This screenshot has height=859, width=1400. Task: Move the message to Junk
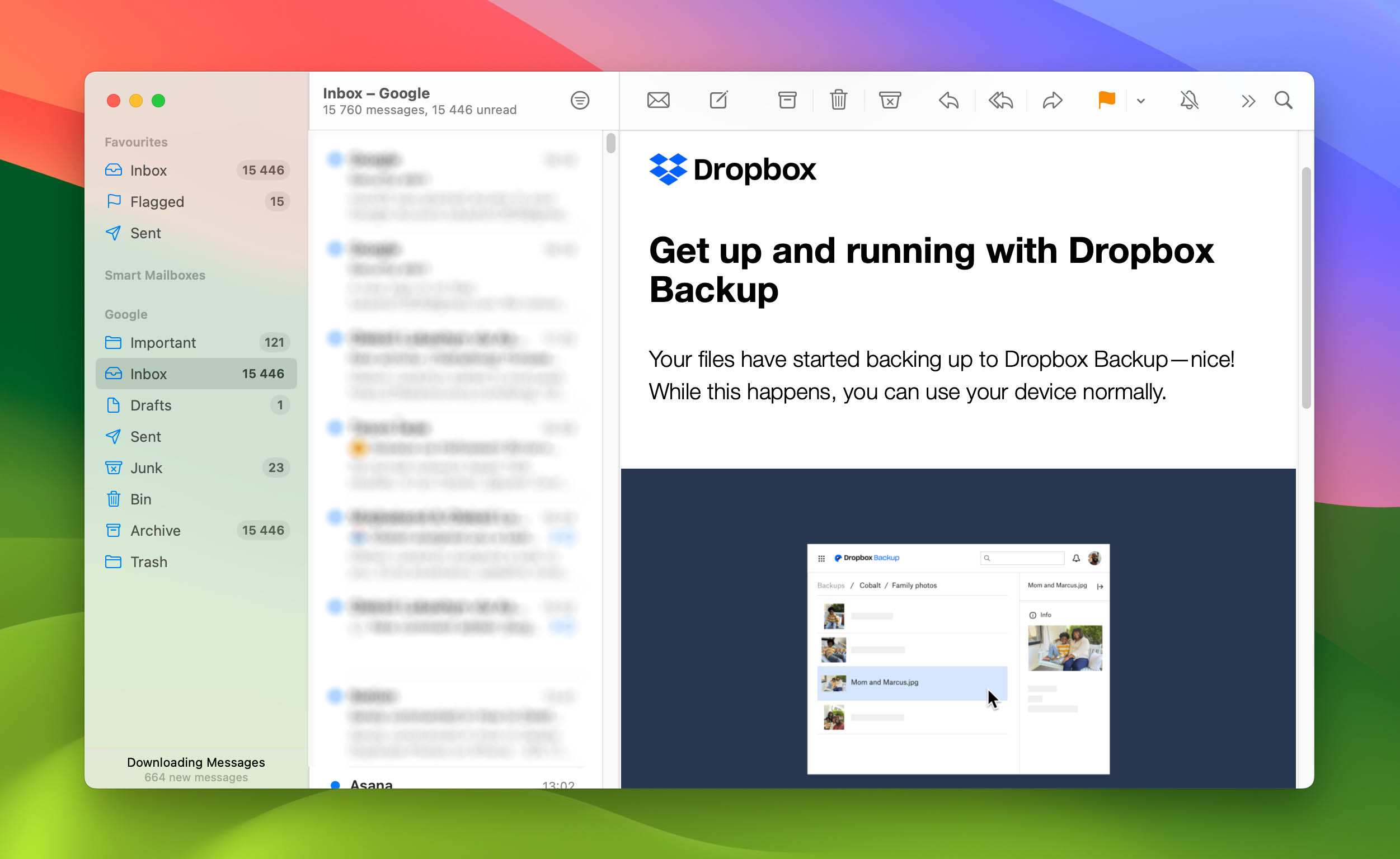click(x=890, y=101)
